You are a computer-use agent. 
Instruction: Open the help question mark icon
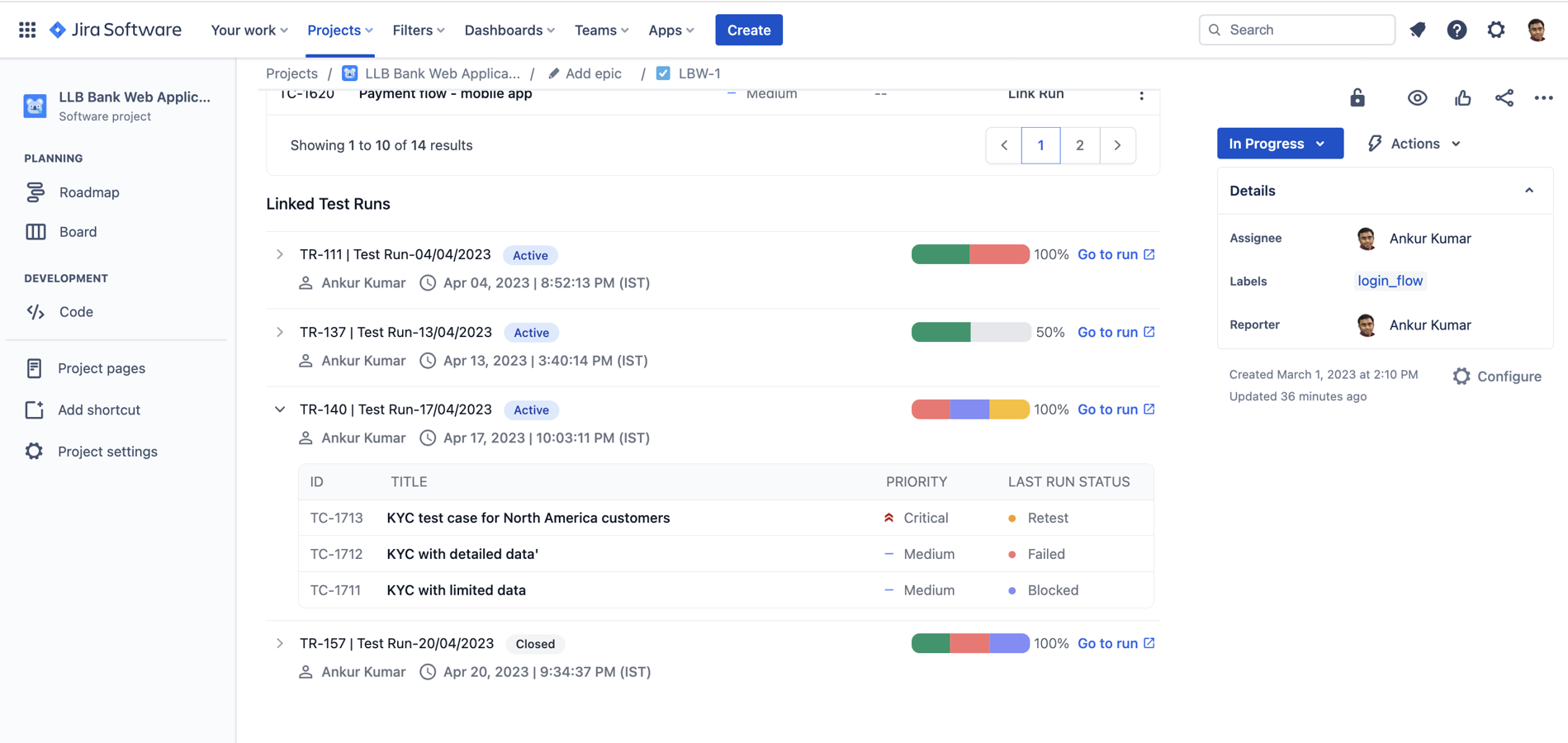click(x=1457, y=30)
